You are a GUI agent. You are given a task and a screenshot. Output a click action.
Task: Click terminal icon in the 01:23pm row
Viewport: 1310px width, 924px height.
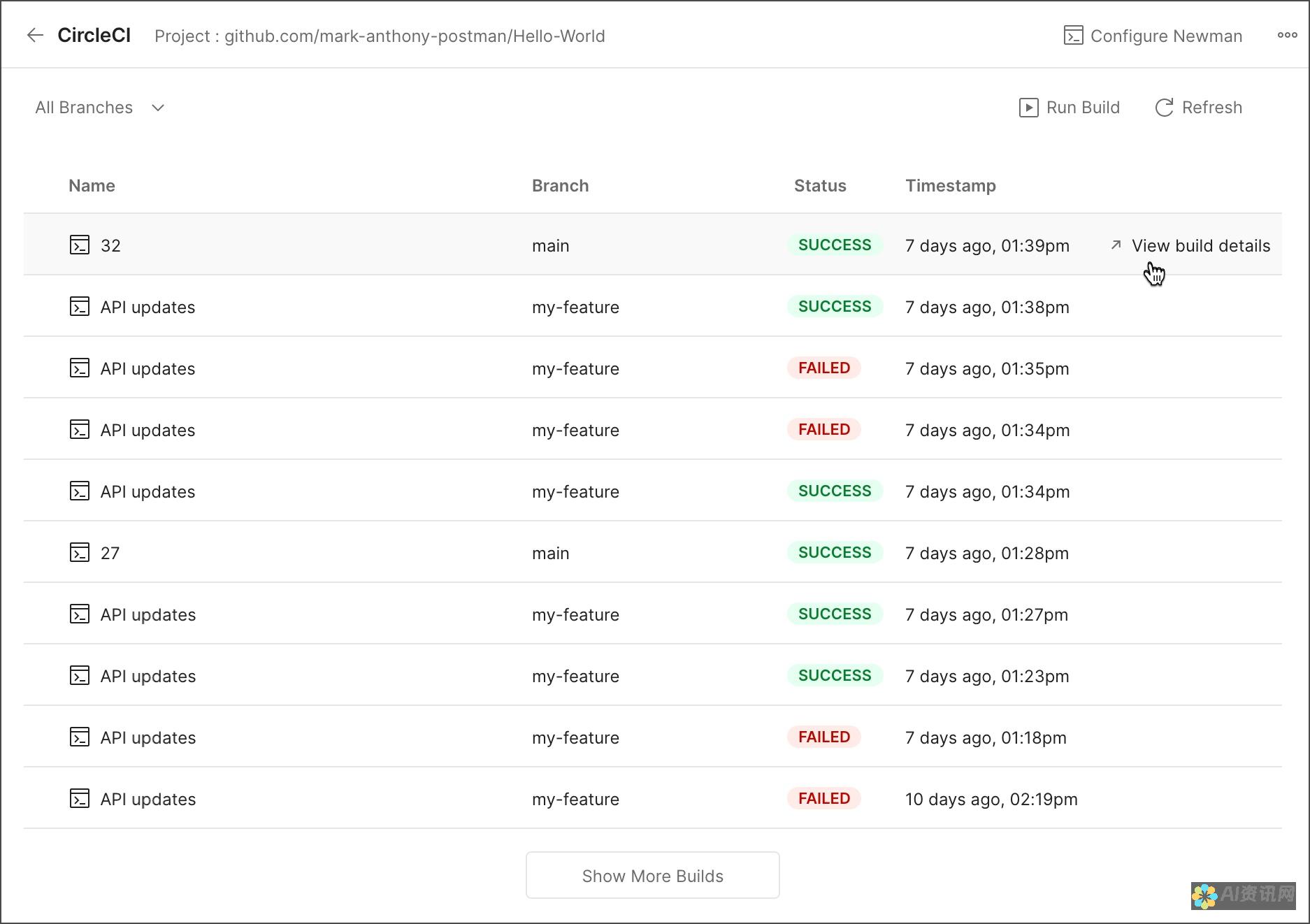click(x=80, y=676)
